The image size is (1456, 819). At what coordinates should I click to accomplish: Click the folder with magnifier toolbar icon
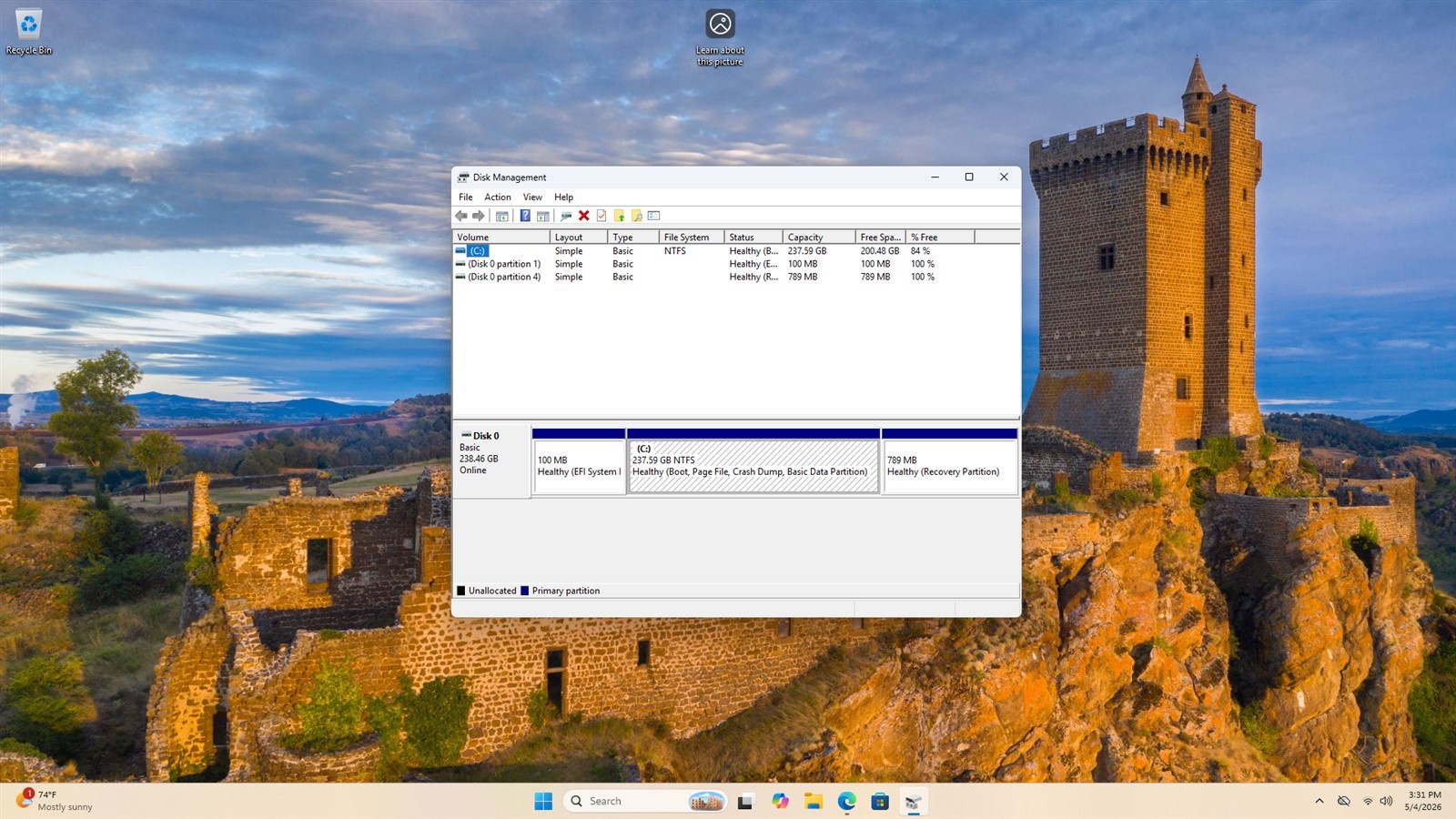click(x=637, y=216)
